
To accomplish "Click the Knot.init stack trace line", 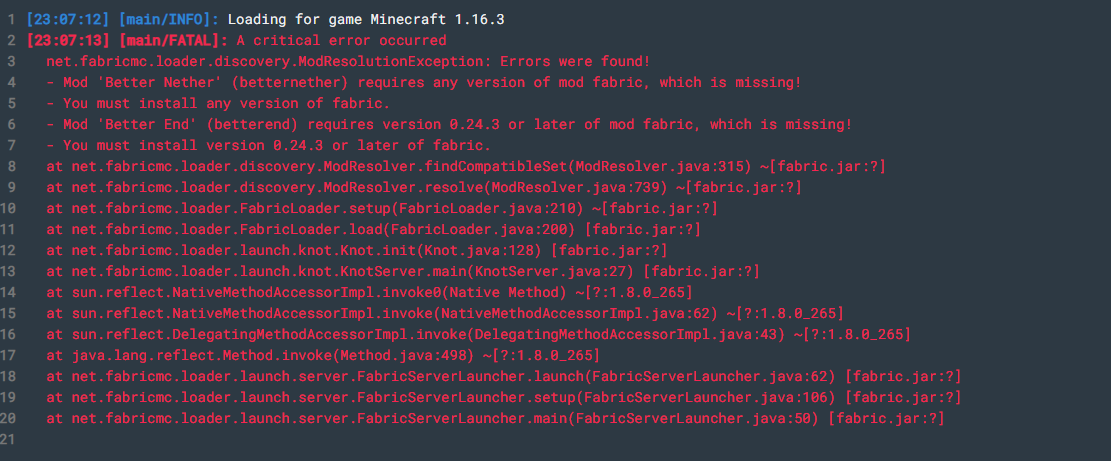I will pyautogui.click(x=356, y=250).
